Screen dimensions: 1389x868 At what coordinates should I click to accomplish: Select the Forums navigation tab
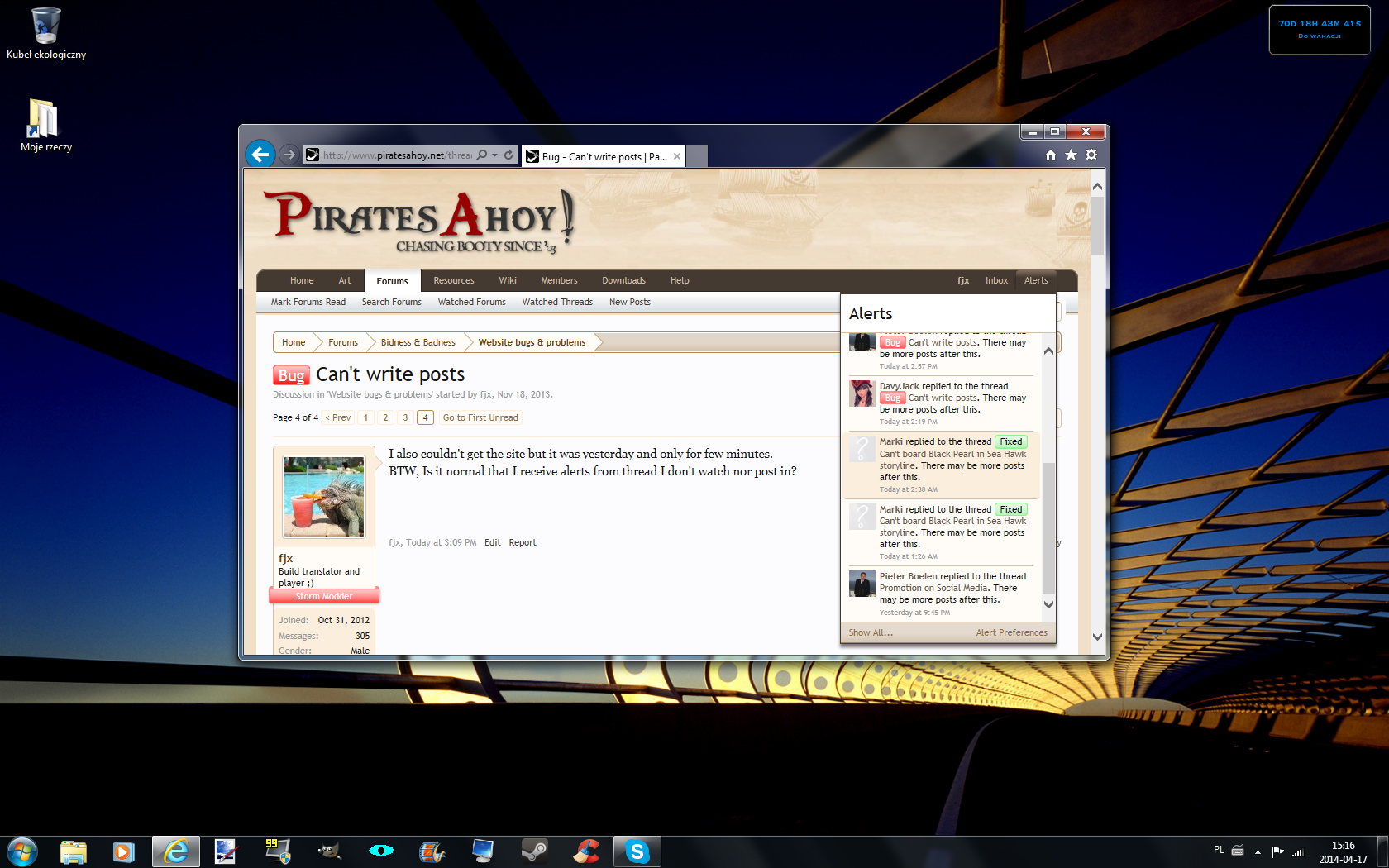tap(392, 281)
